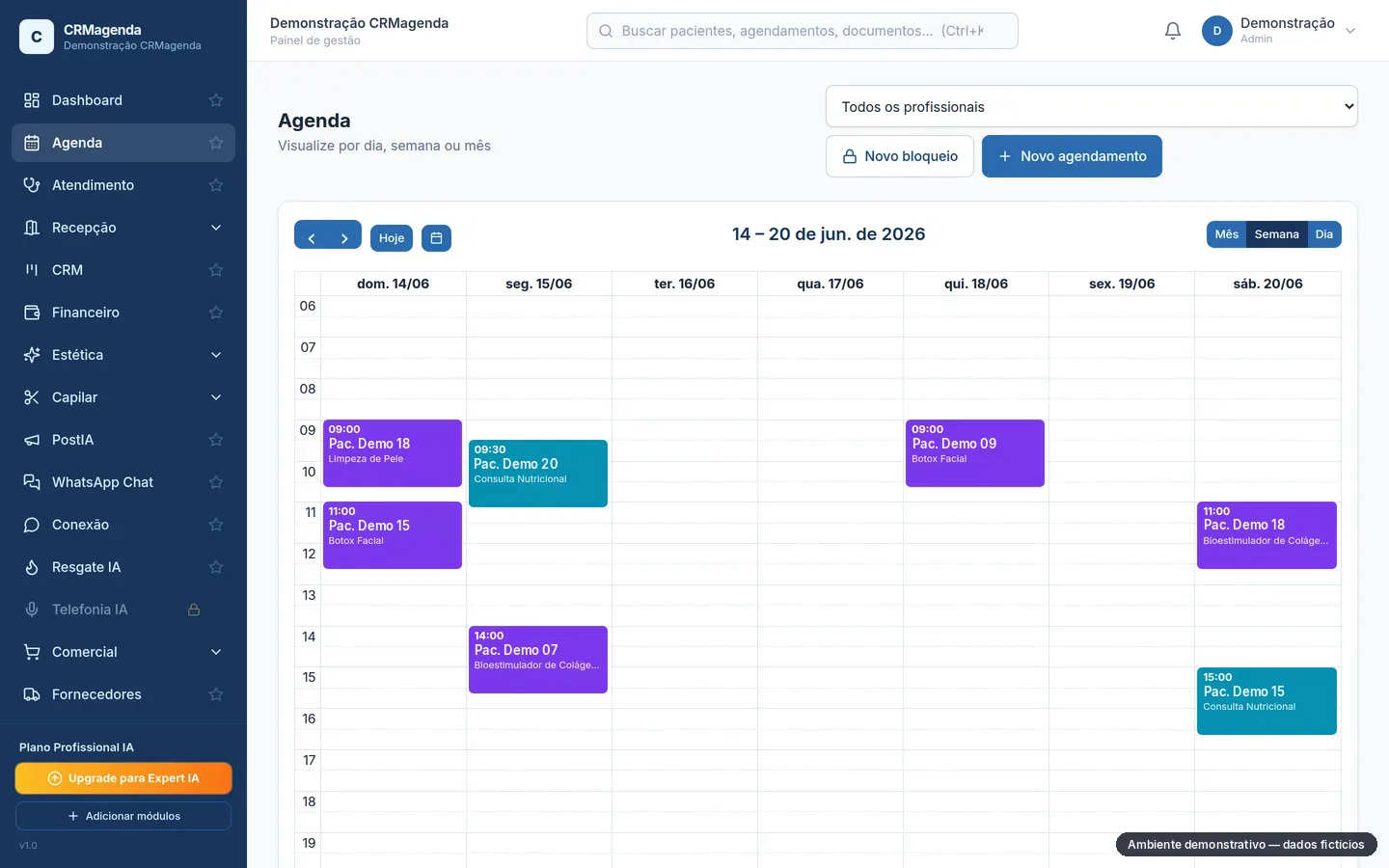
Task: Toggle favorite star for Agenda
Action: pyautogui.click(x=216, y=143)
